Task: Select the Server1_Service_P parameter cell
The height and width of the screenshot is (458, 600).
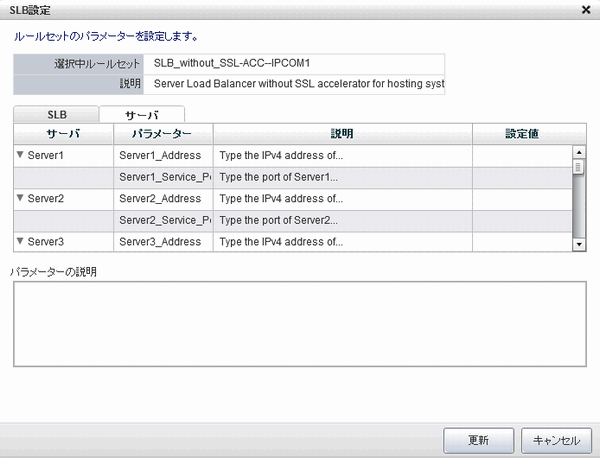Action: [163, 178]
